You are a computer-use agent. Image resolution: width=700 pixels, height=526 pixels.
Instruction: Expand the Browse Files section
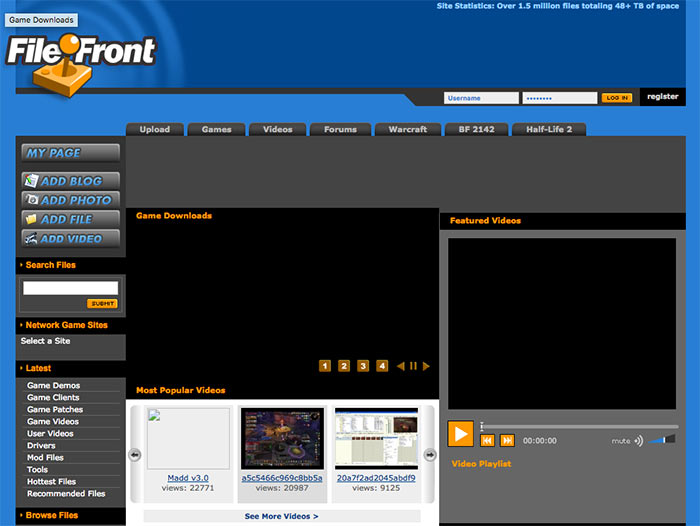(x=52, y=515)
